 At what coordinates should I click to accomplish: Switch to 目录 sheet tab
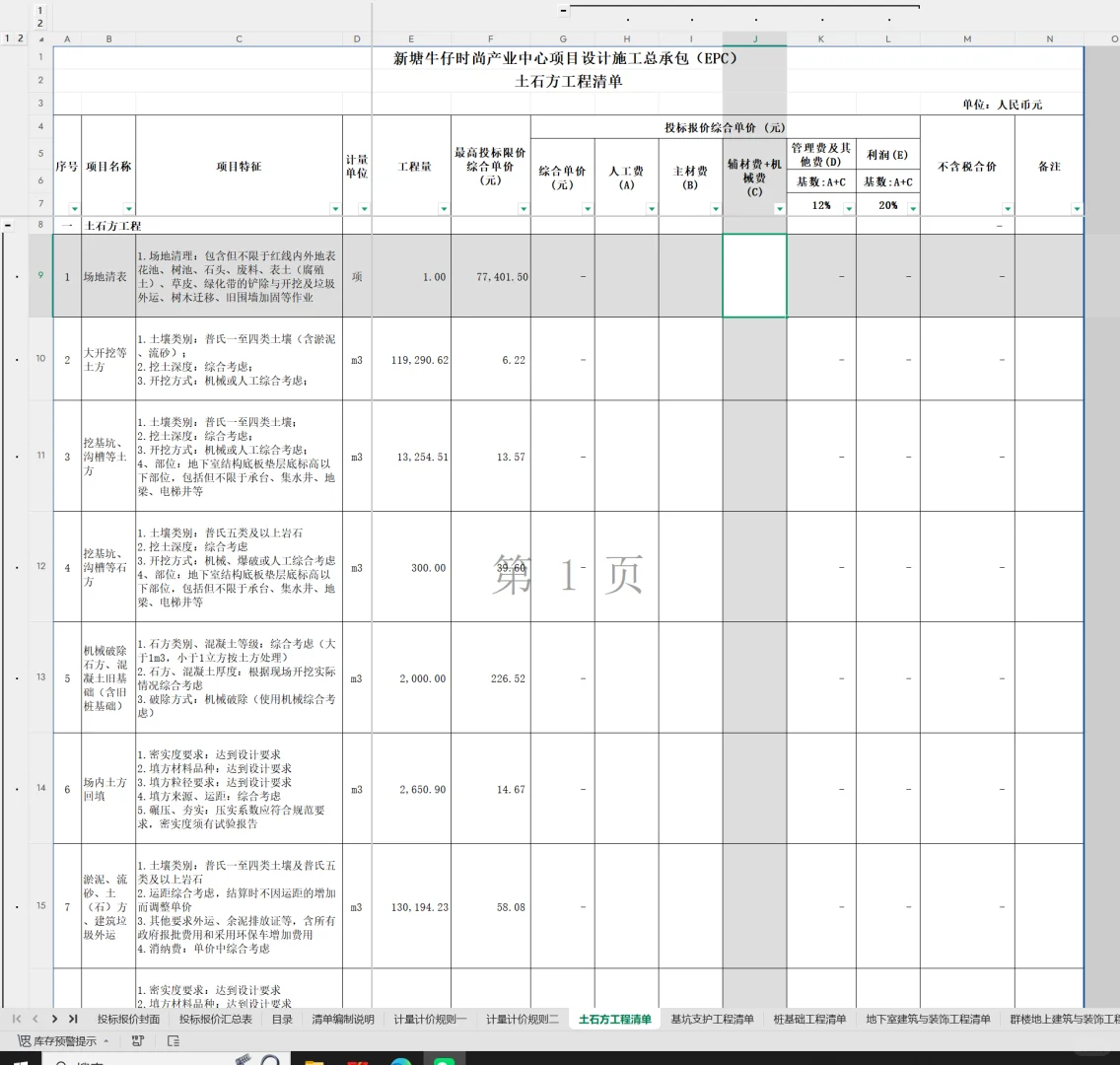[282, 1020]
